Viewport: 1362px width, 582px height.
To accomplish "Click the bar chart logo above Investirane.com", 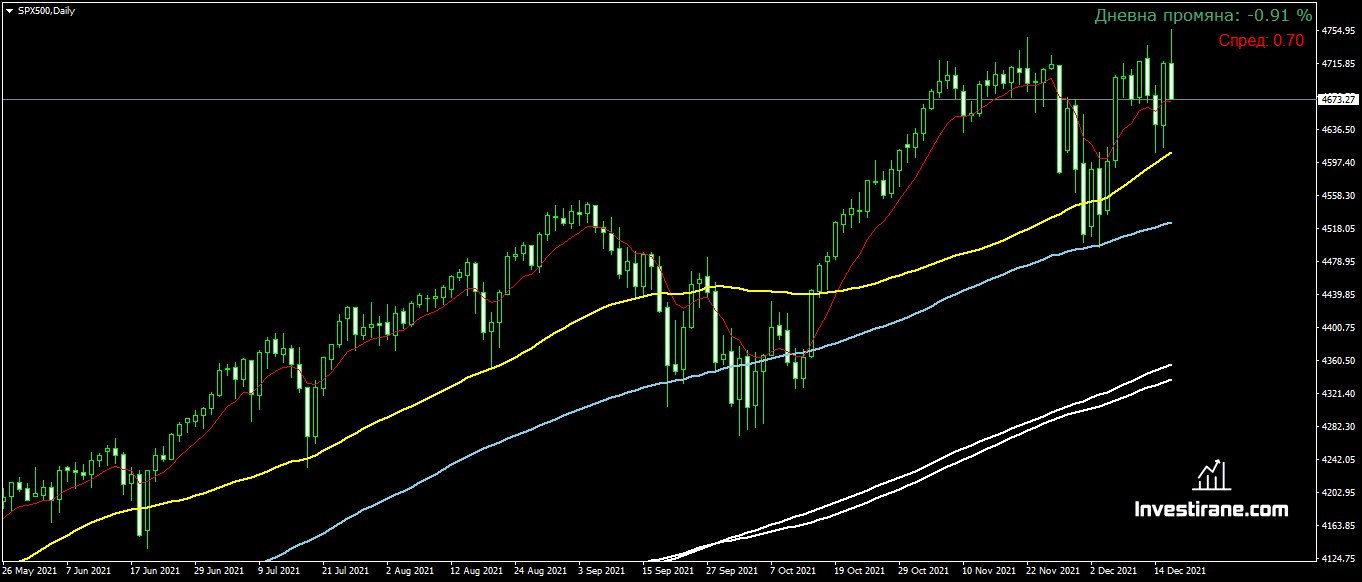I will tap(1211, 475).
